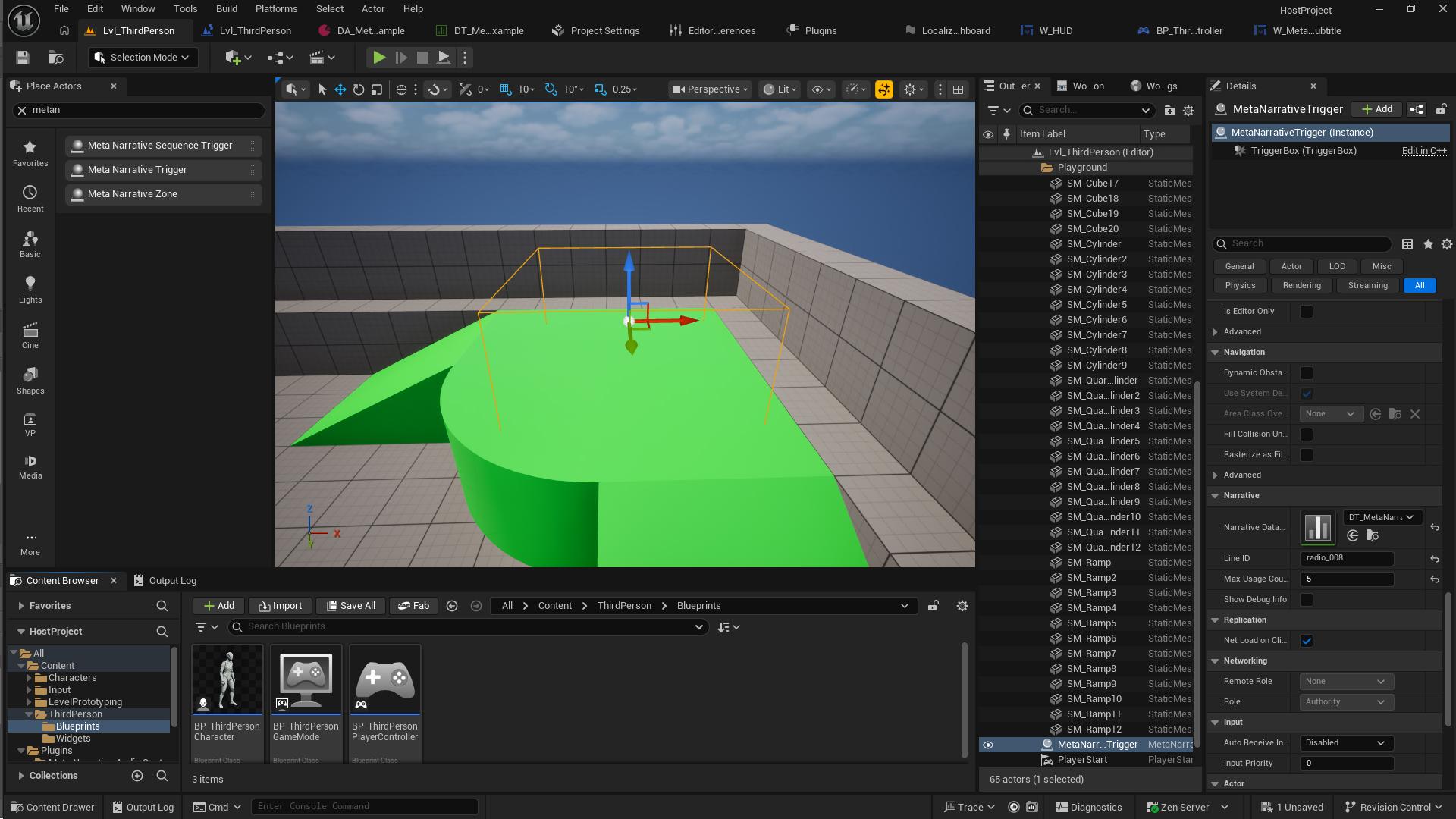Viewport: 1456px width, 819px height.
Task: Click the Browse to Narrative Data asset icon
Action: click(1371, 535)
